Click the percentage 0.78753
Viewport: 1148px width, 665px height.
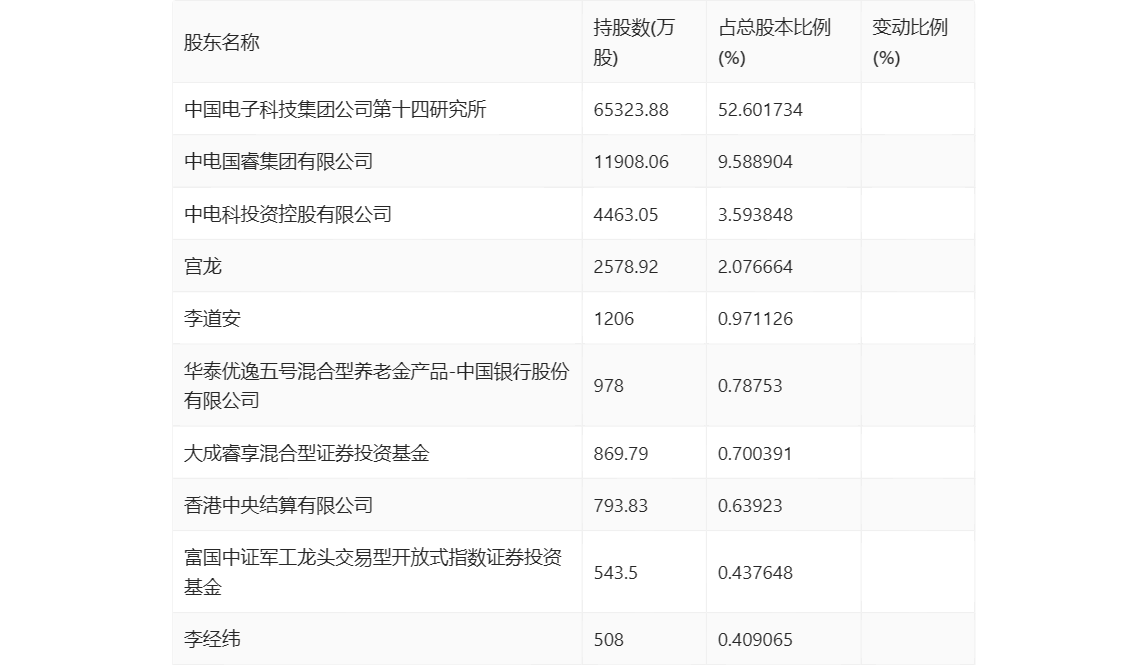[750, 386]
